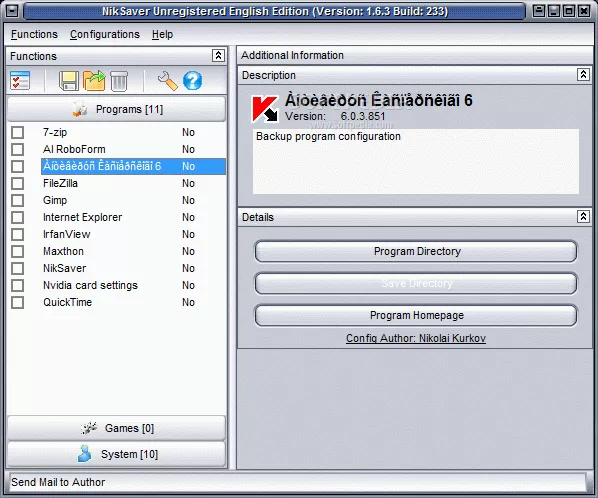Click the No status beside FileZilla
598x498 pixels.
(x=188, y=183)
